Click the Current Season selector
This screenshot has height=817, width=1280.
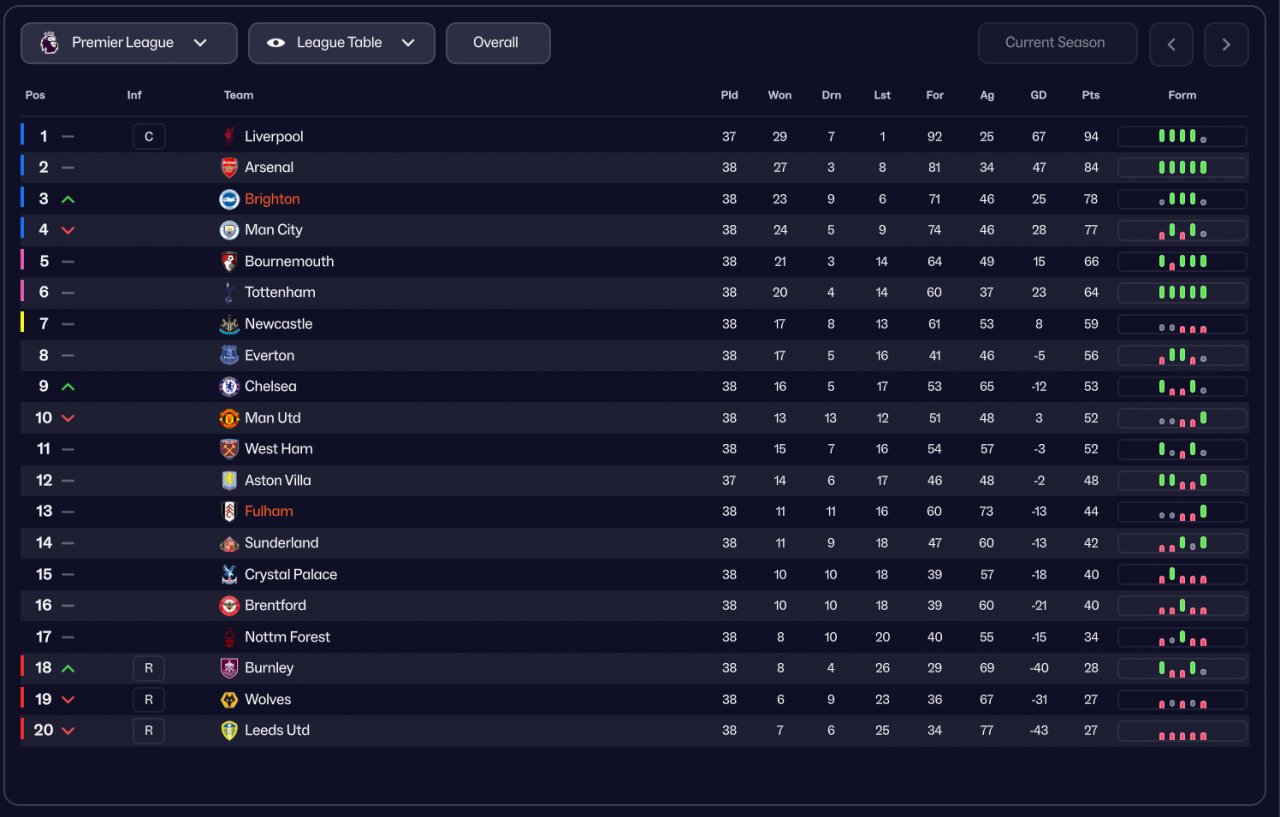pos(1056,43)
